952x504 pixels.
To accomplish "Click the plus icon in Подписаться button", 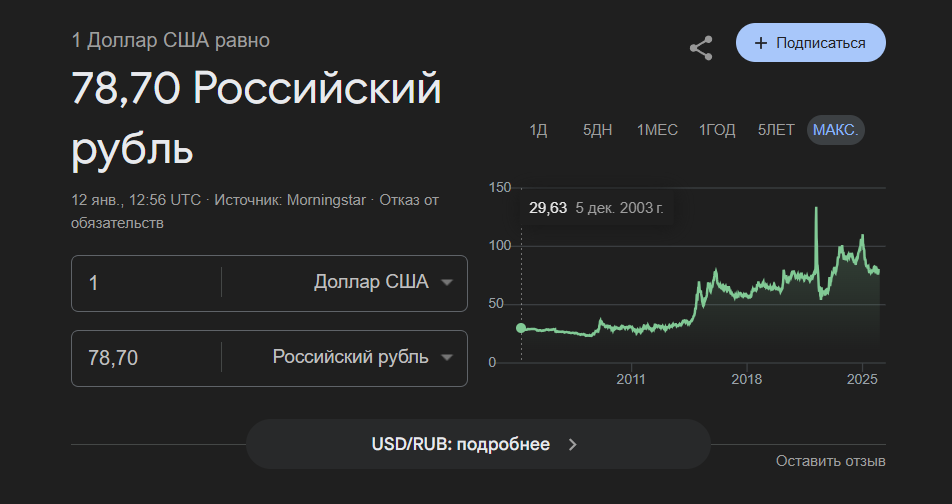I will pos(761,43).
